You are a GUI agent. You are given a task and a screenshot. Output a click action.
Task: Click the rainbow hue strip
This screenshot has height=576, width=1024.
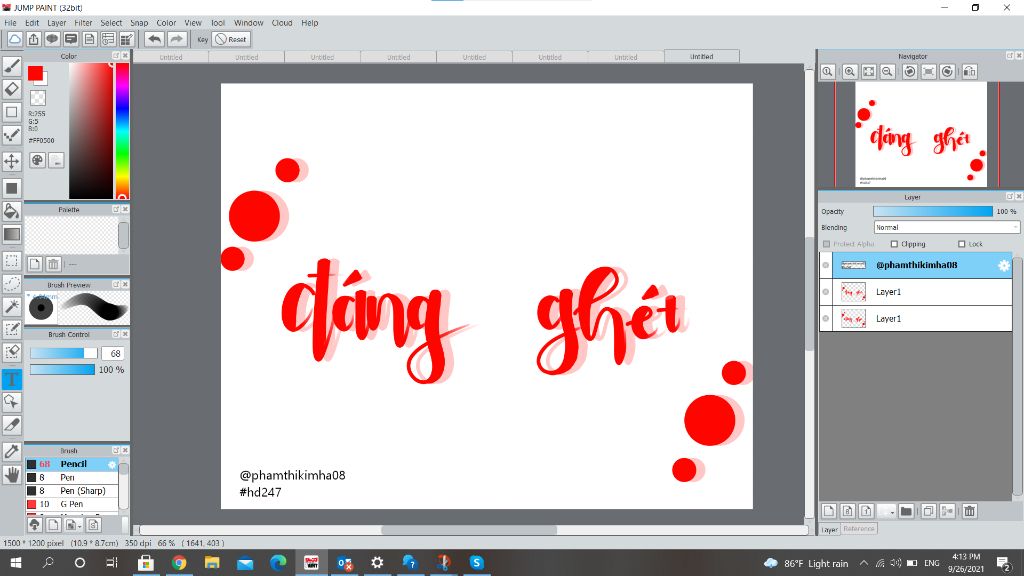pos(122,131)
